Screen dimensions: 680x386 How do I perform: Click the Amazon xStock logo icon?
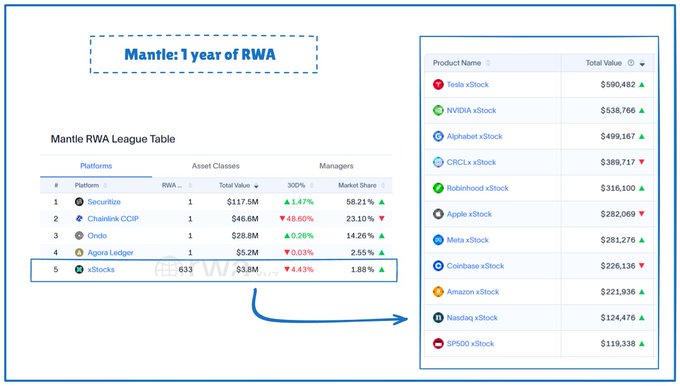click(x=438, y=291)
